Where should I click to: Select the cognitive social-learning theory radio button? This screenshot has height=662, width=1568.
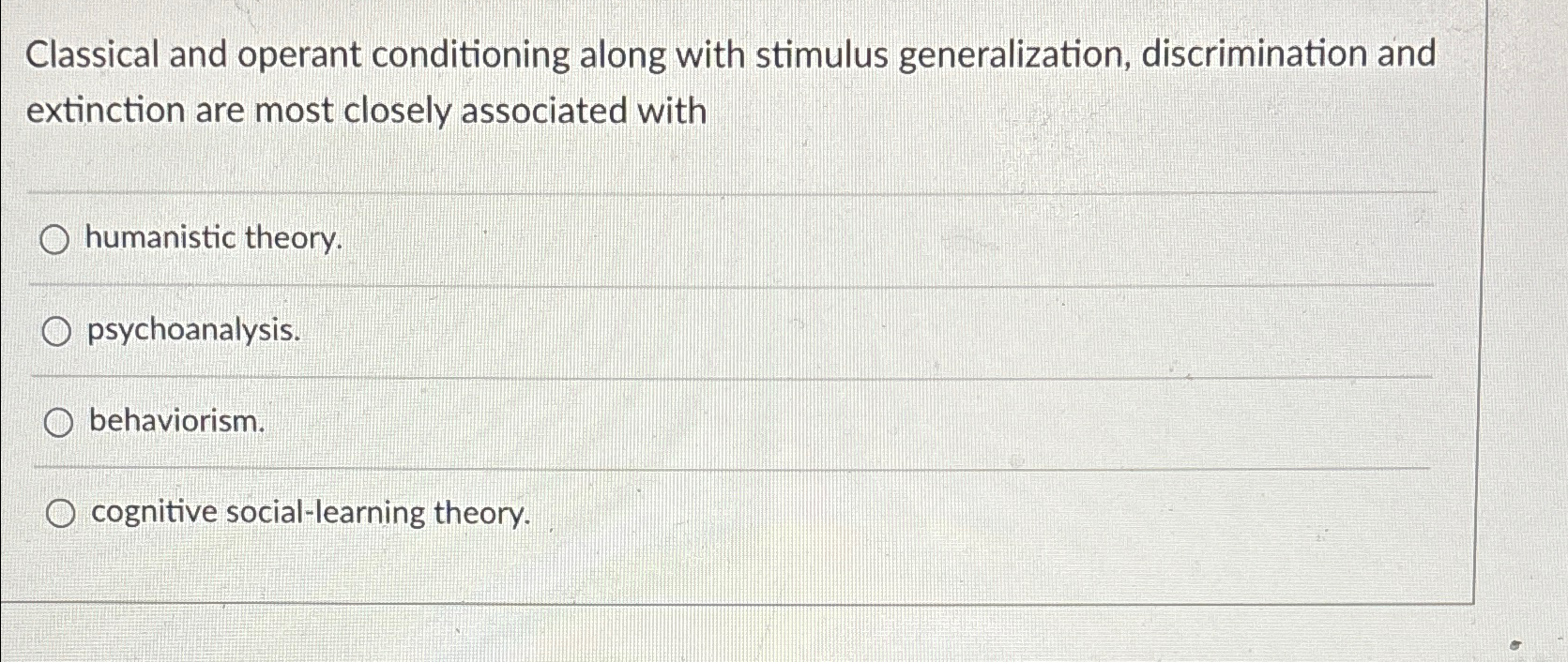tap(62, 511)
